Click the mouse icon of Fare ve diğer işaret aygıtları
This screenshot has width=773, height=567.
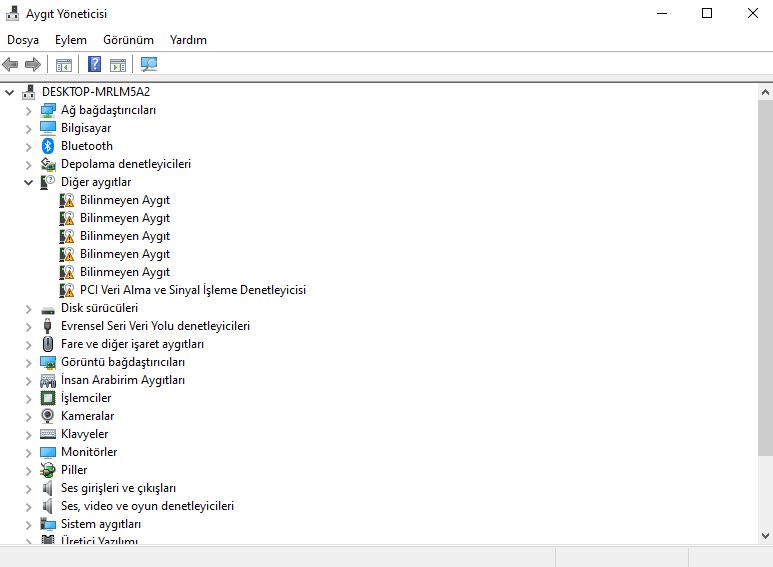(48, 344)
